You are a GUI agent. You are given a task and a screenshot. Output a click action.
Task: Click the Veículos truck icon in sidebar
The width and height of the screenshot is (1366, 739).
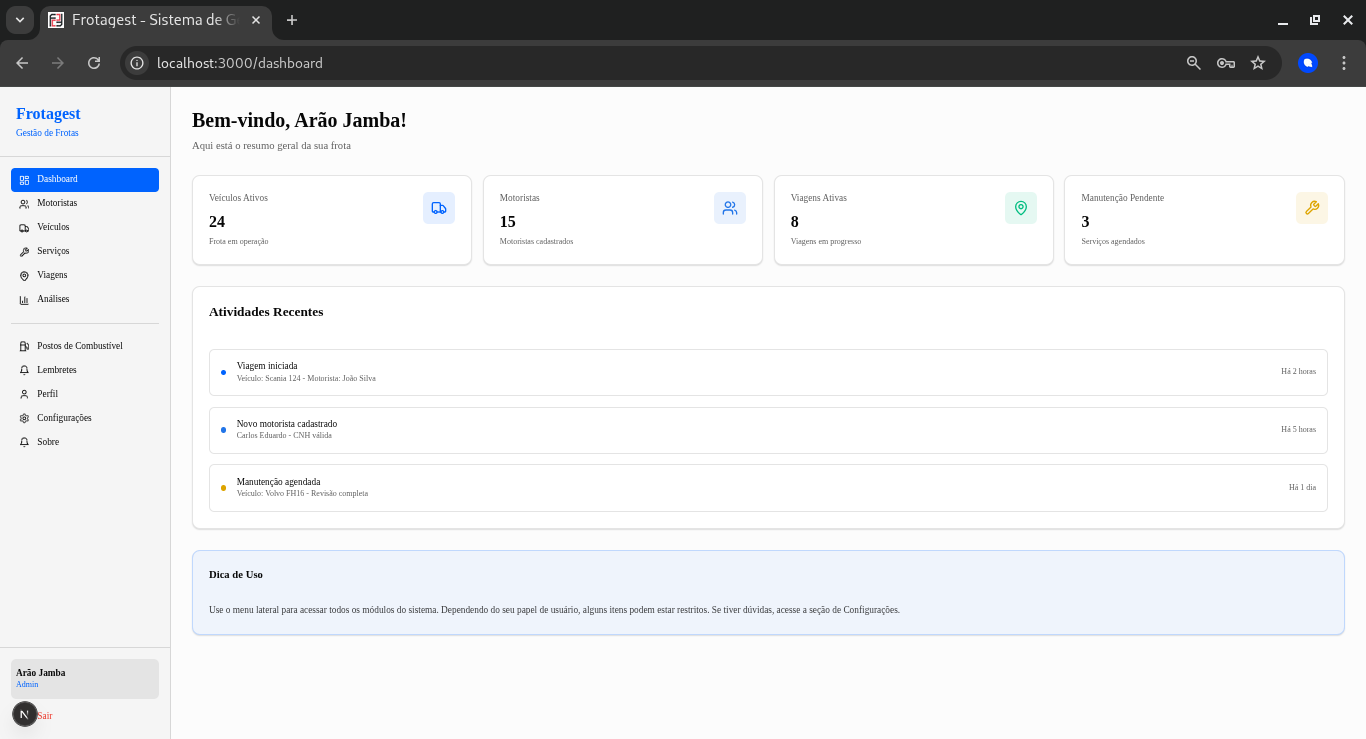click(x=24, y=228)
